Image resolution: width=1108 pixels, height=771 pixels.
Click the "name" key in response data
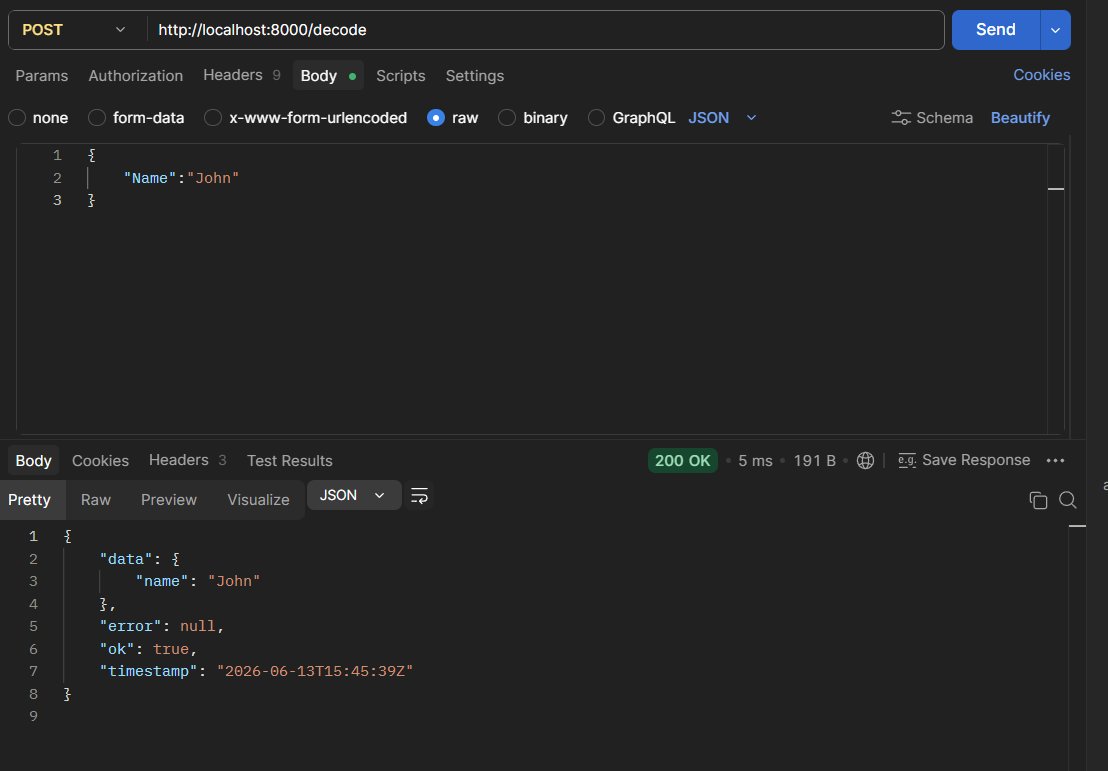point(162,581)
